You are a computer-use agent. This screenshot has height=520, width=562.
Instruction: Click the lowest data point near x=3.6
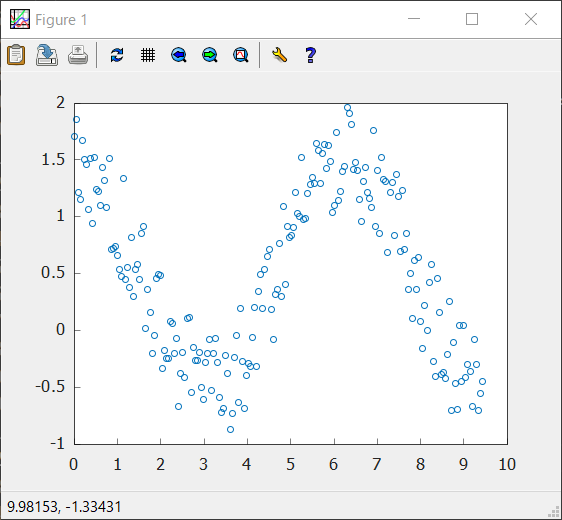230,429
